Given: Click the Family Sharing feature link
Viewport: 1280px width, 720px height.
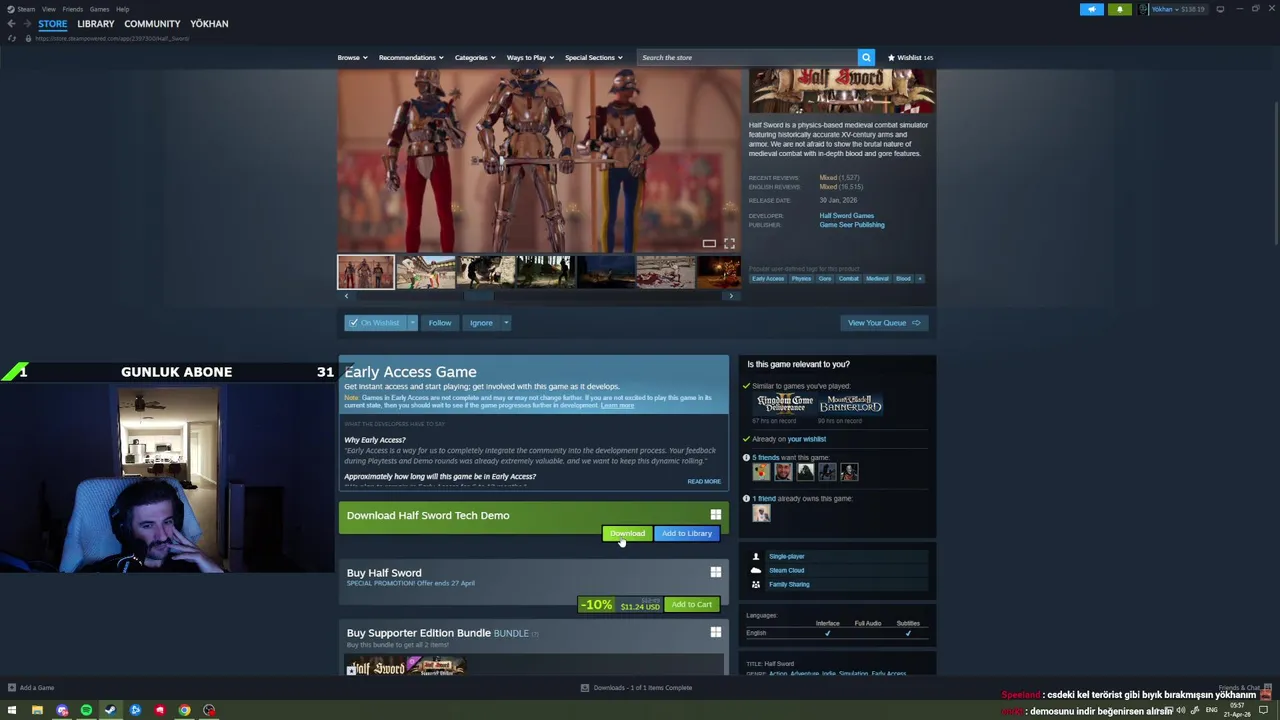Looking at the screenshot, I should [789, 584].
